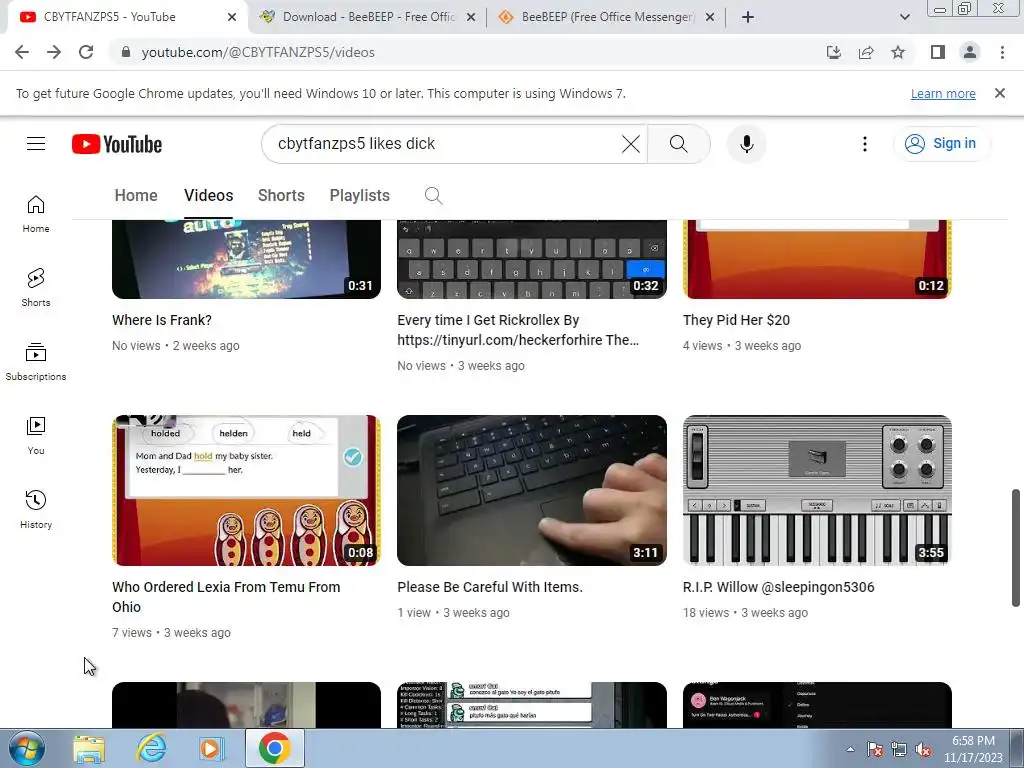Image resolution: width=1024 pixels, height=768 pixels.
Task: Play the 0:31 Where Is Frank thumbnail
Action: click(246, 259)
